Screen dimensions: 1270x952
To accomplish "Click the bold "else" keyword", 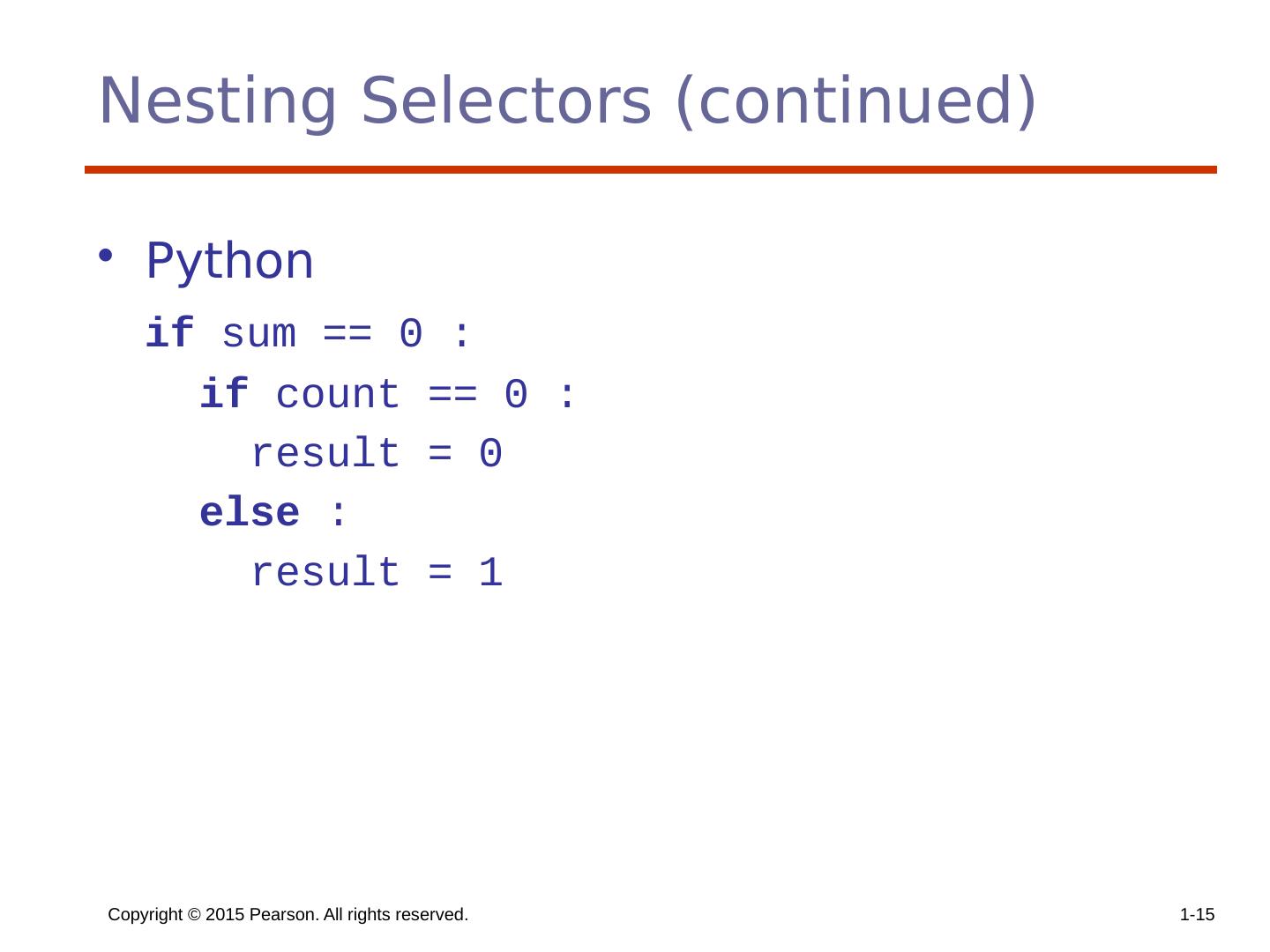I will [250, 513].
